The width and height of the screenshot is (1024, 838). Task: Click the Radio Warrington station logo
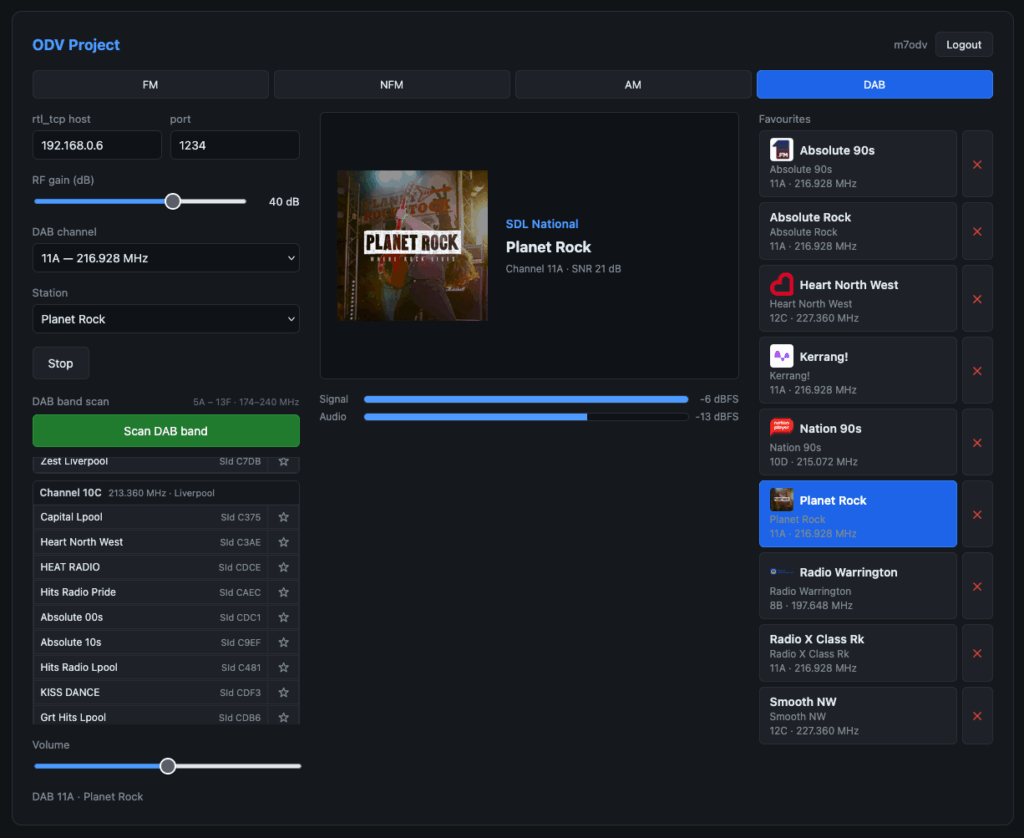point(781,572)
